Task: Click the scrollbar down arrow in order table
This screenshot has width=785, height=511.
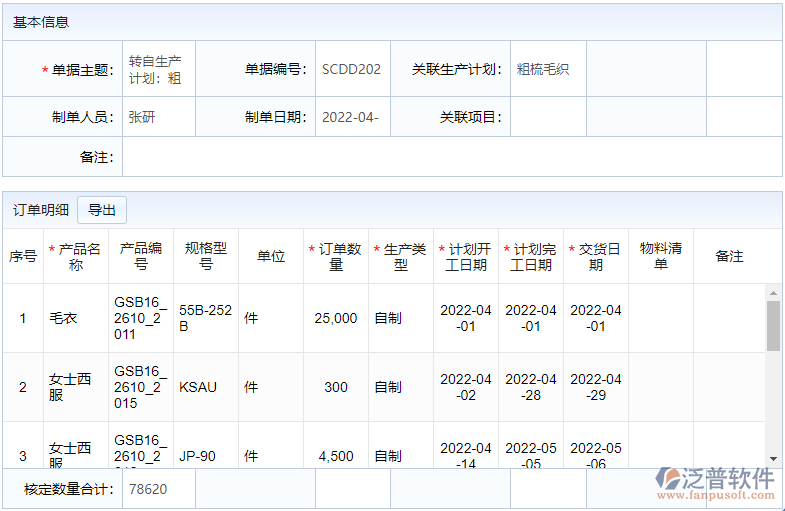Action: (773, 458)
